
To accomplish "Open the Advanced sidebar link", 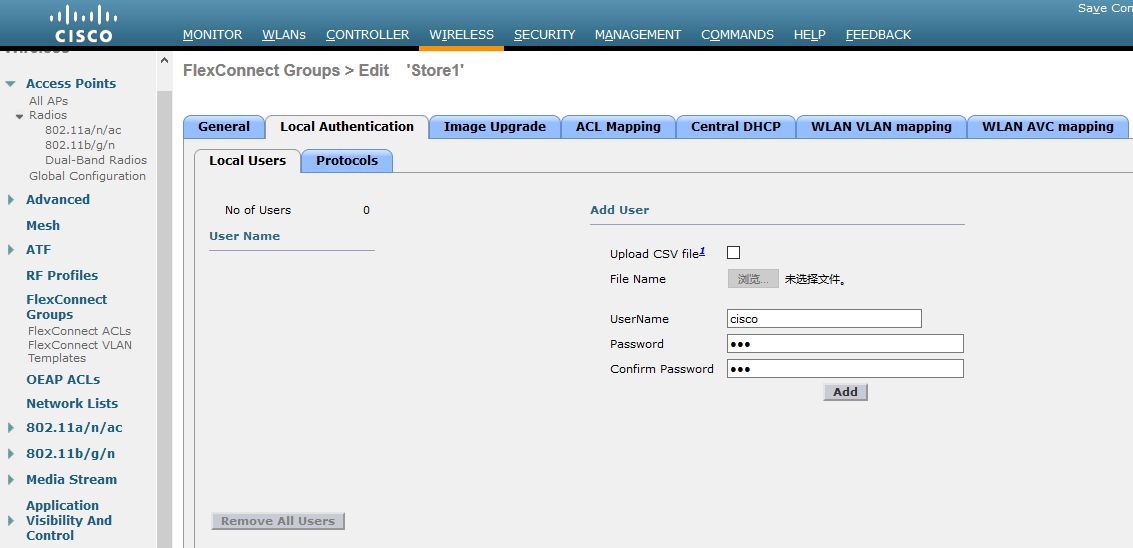I will click(x=58, y=200).
